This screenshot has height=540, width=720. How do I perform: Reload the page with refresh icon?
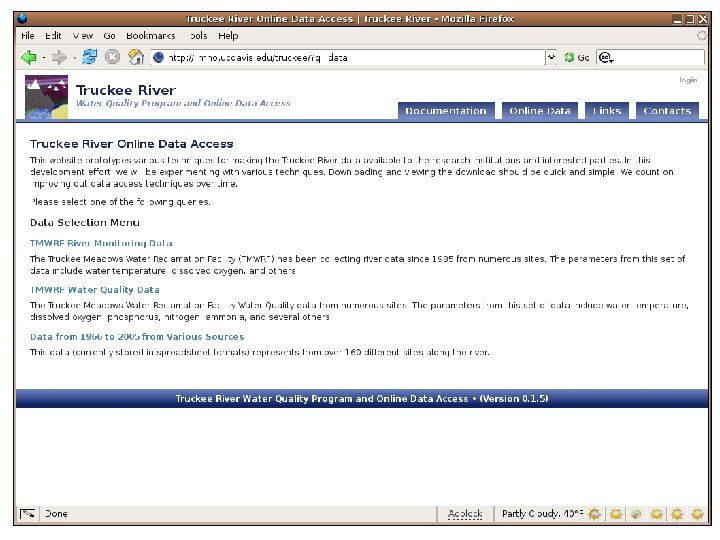click(x=90, y=57)
